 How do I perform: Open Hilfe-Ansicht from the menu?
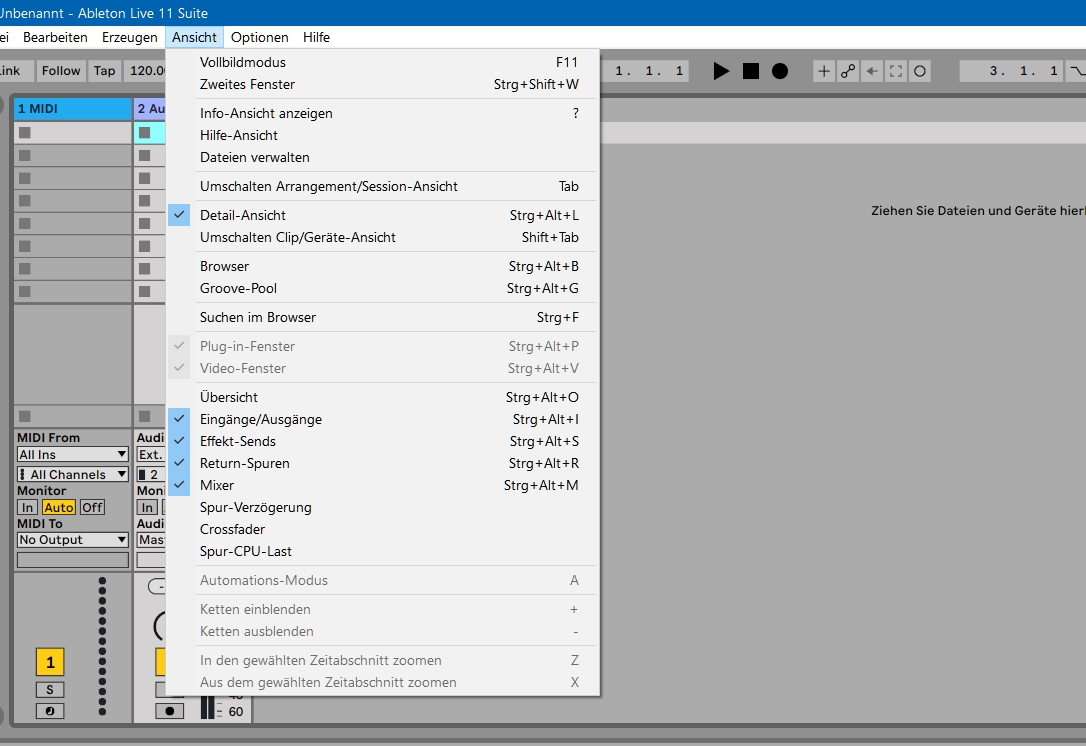pyautogui.click(x=382, y=136)
